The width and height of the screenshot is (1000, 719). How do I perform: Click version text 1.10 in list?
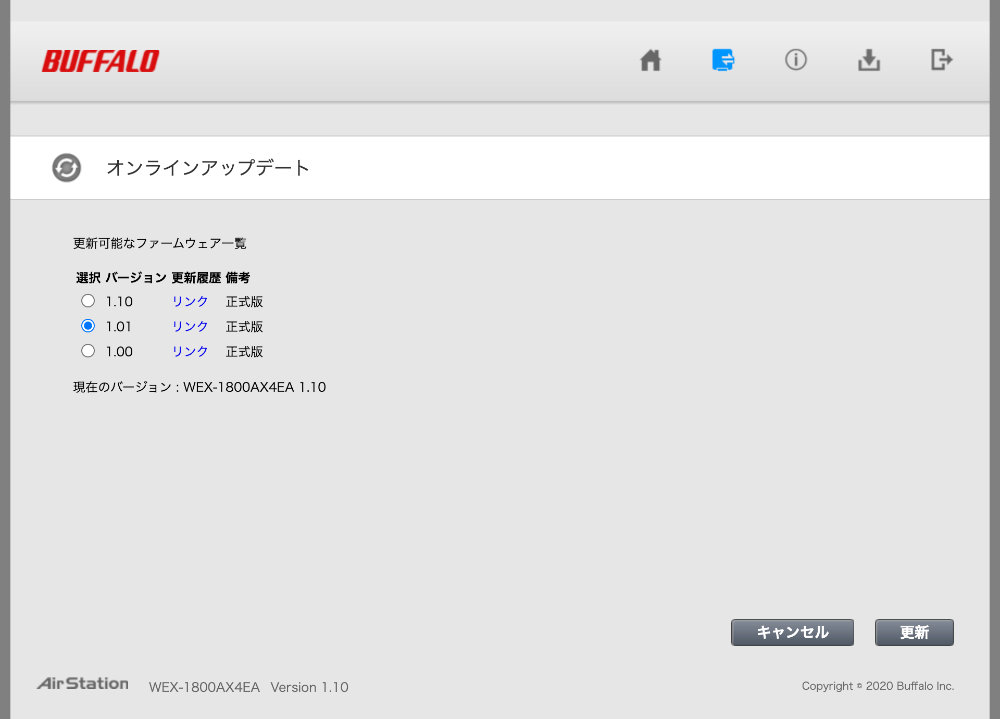pos(119,301)
